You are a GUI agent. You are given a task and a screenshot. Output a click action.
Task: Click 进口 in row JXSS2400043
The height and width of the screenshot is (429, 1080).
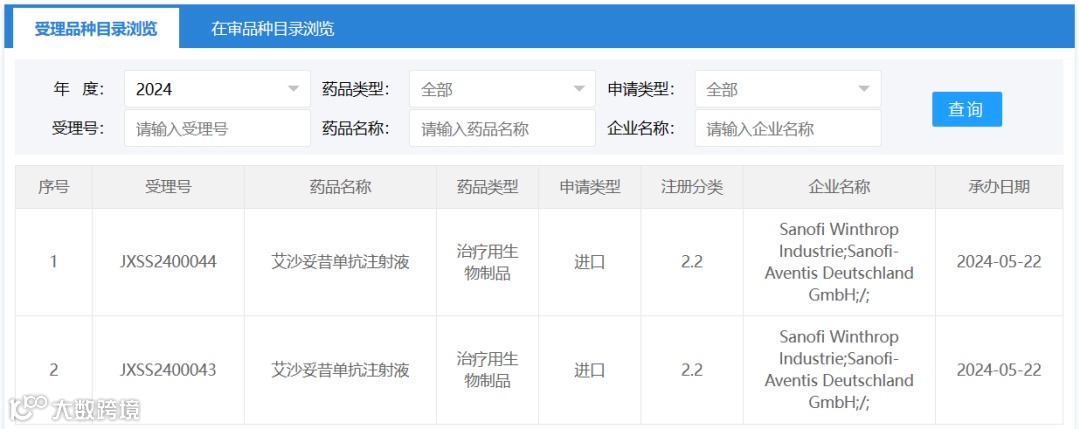coord(590,370)
